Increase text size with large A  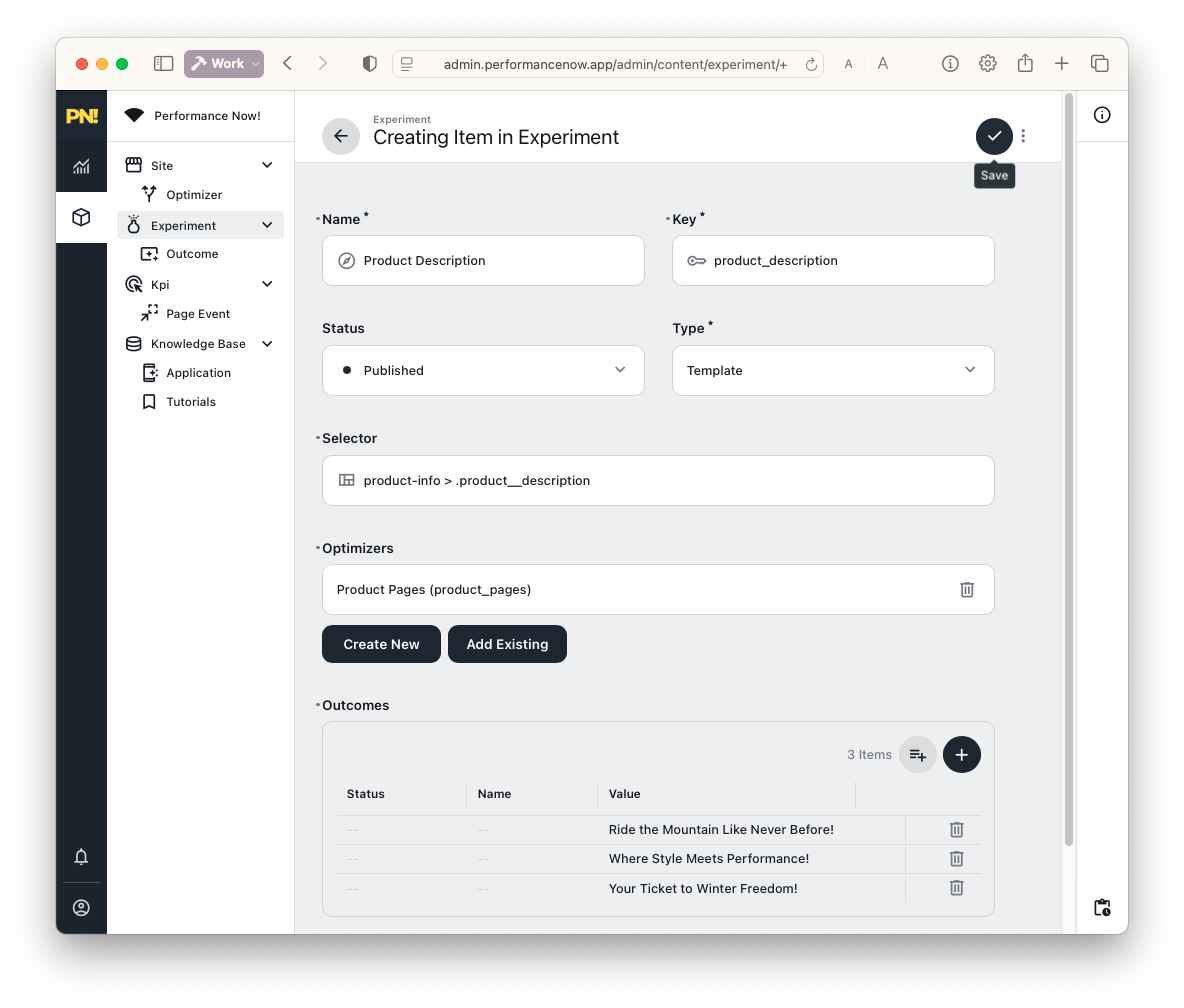point(883,64)
